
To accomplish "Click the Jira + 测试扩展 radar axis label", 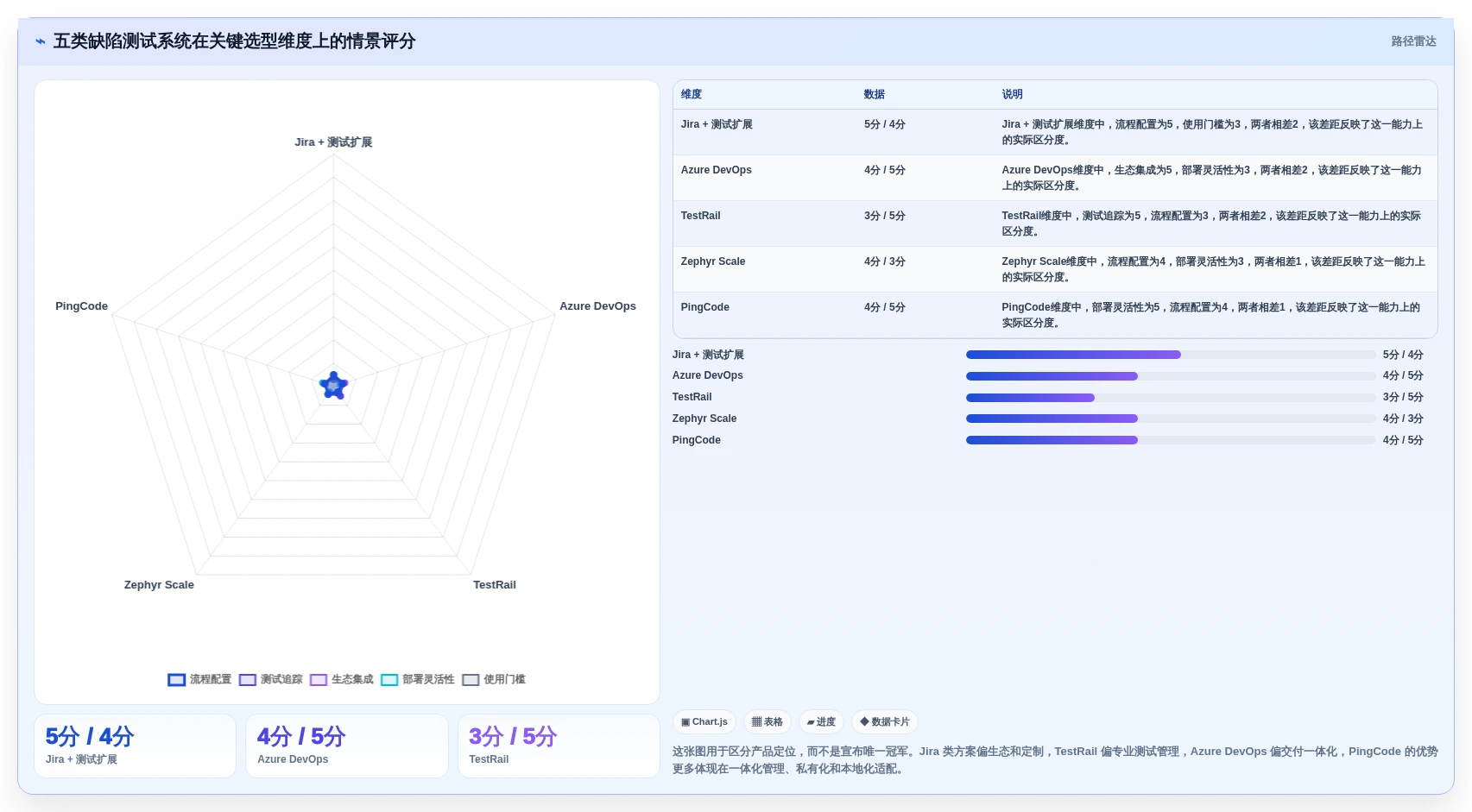I will pos(333,142).
